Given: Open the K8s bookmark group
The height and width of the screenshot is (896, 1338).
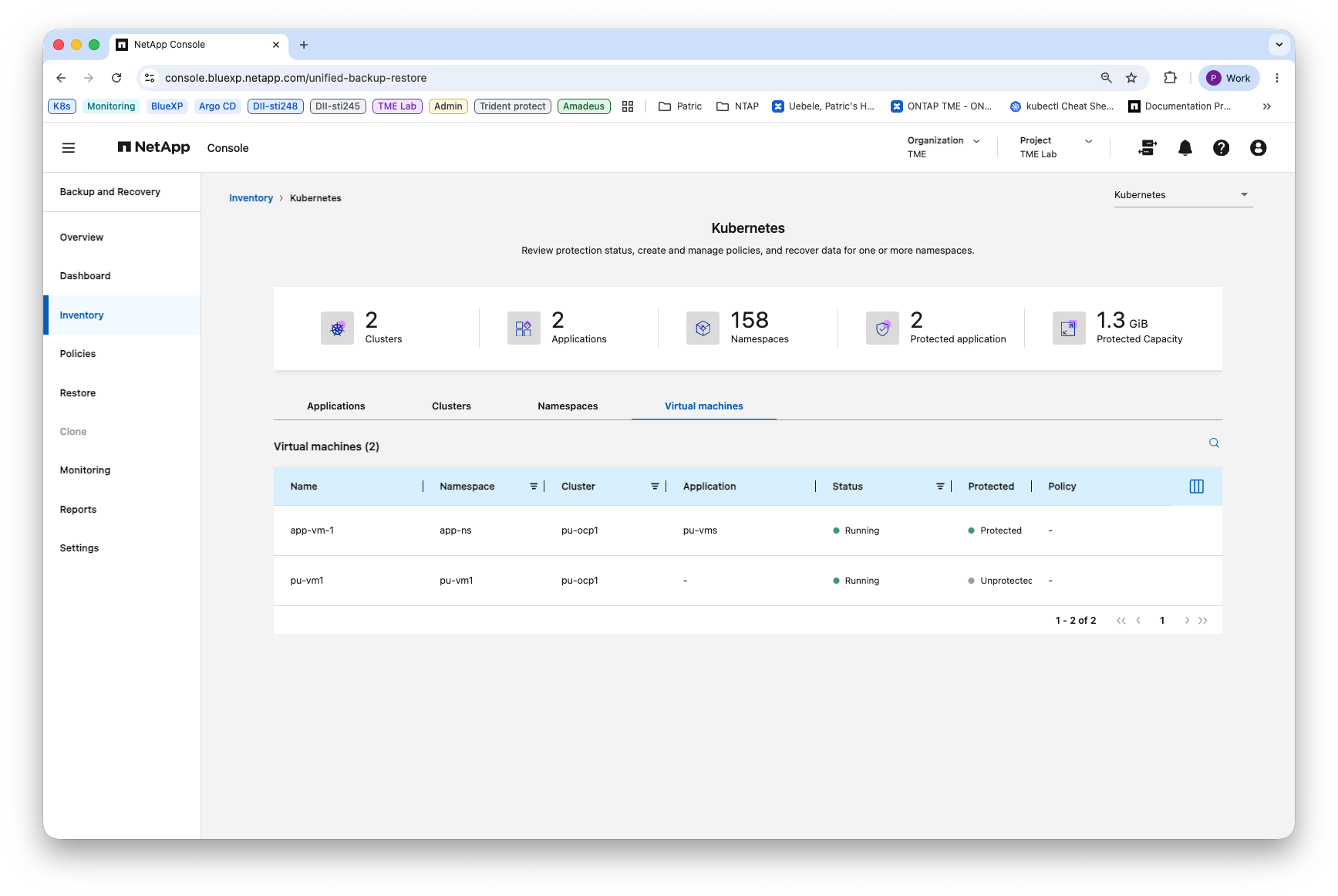Looking at the screenshot, I should (x=62, y=106).
